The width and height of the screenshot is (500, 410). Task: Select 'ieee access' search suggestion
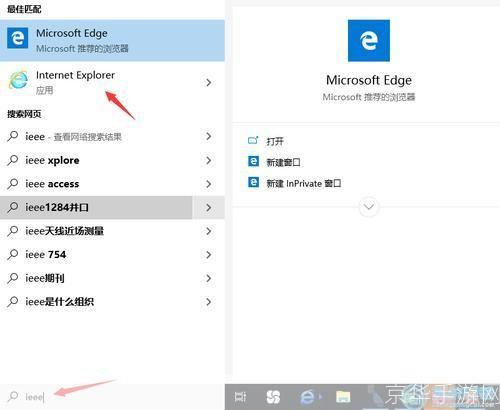point(96,184)
